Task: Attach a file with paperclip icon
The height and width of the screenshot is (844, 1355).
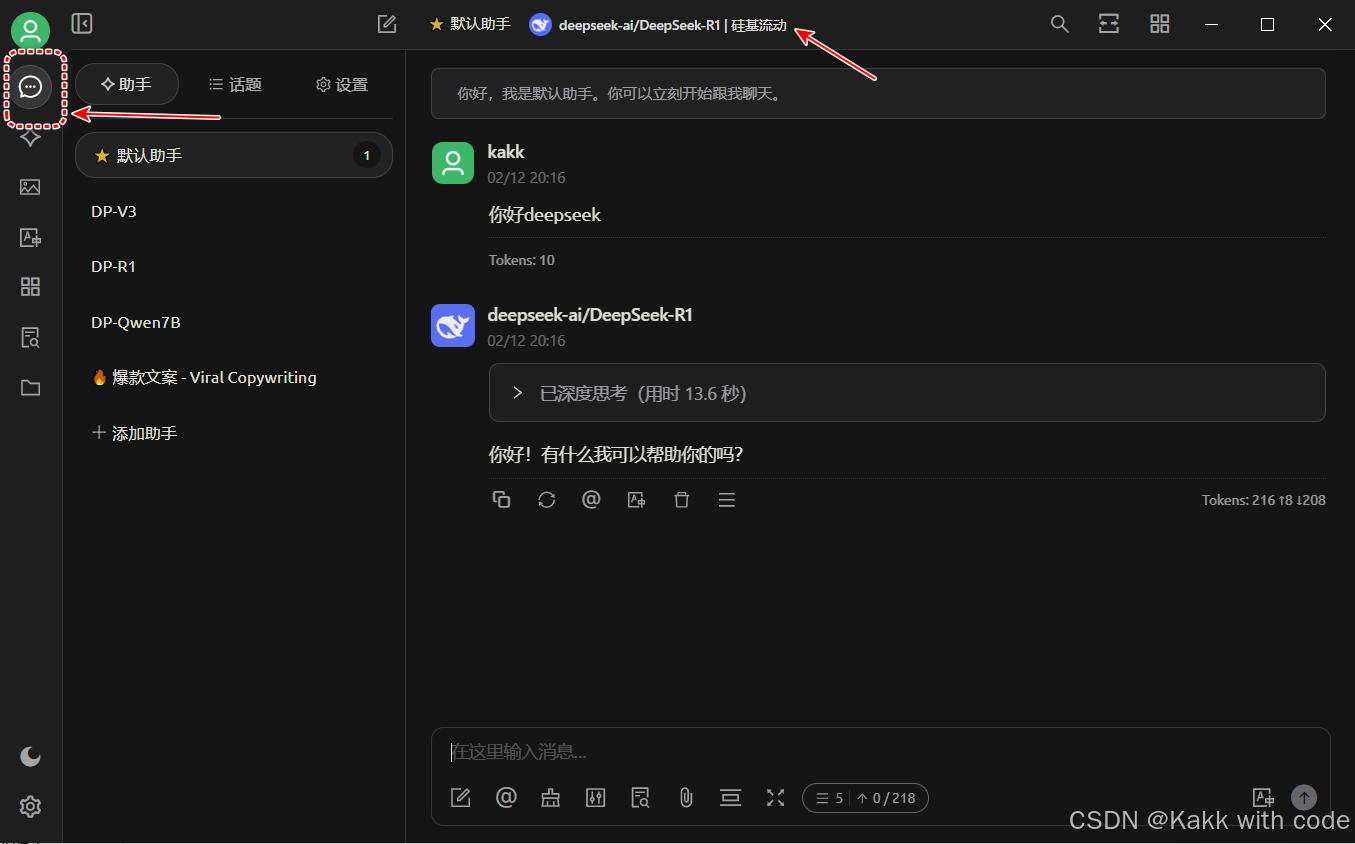Action: coord(686,797)
